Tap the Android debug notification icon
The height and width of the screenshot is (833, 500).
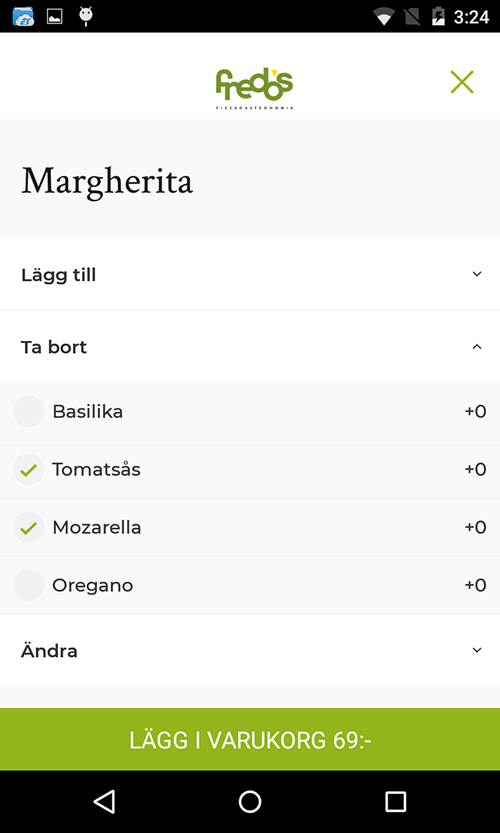[86, 16]
